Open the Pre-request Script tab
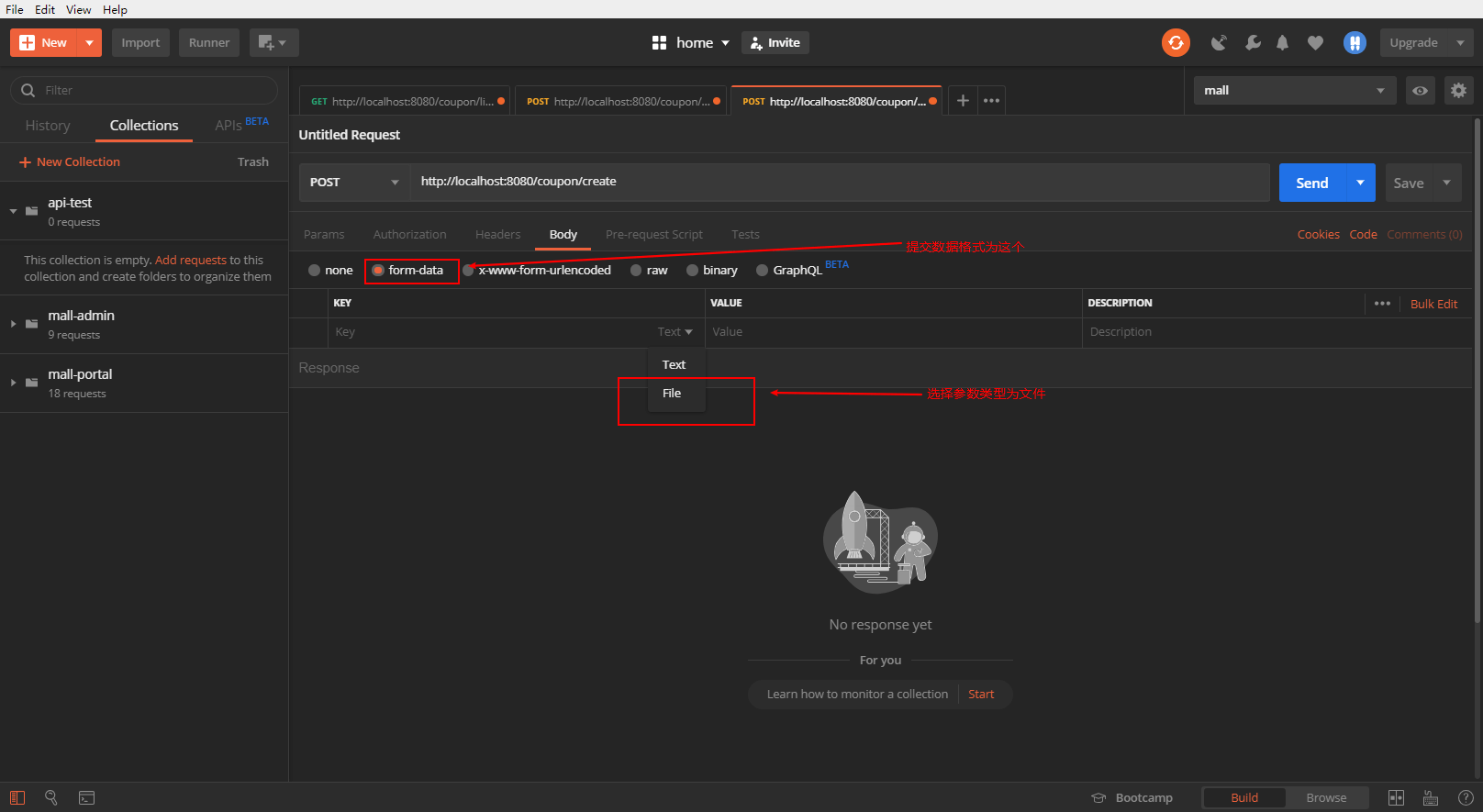Screen dimensions: 1483x812 654,234
